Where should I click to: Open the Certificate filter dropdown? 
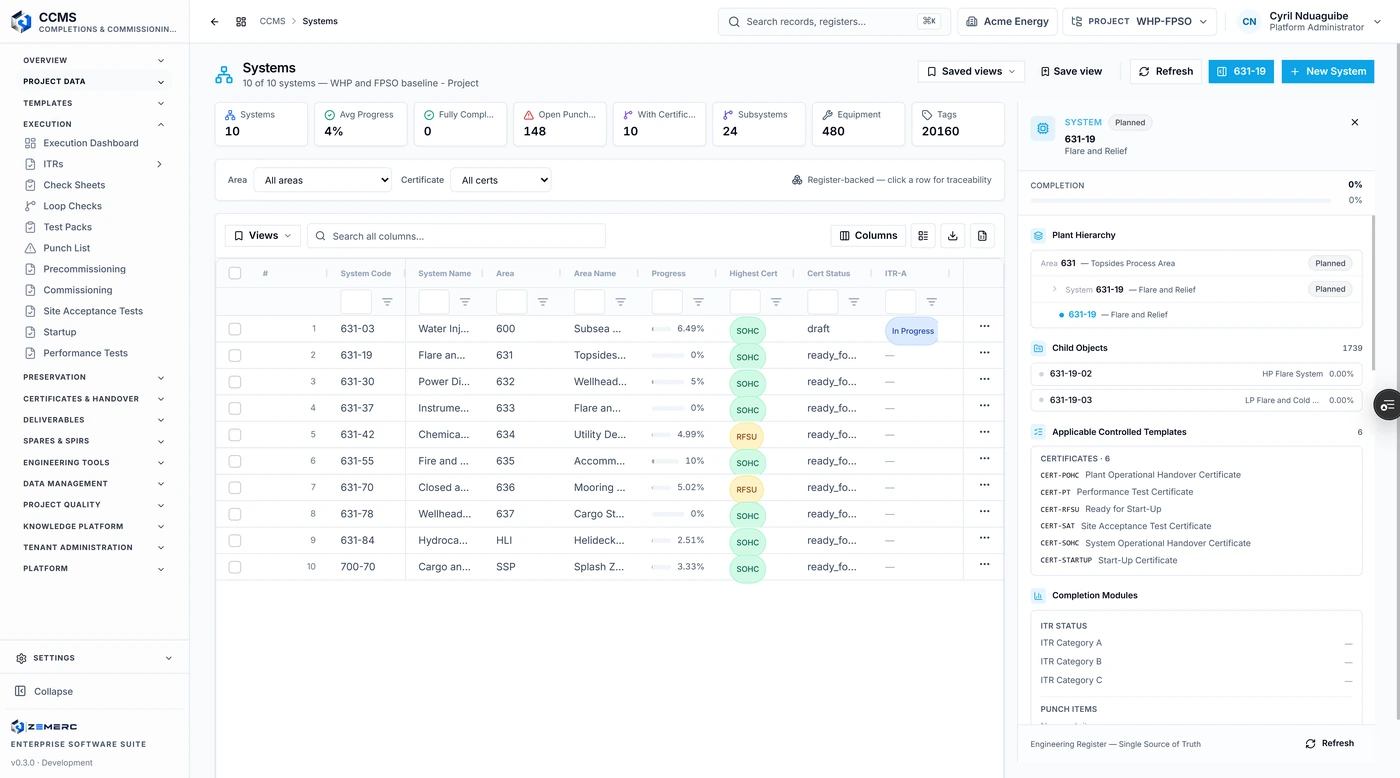pos(500,180)
